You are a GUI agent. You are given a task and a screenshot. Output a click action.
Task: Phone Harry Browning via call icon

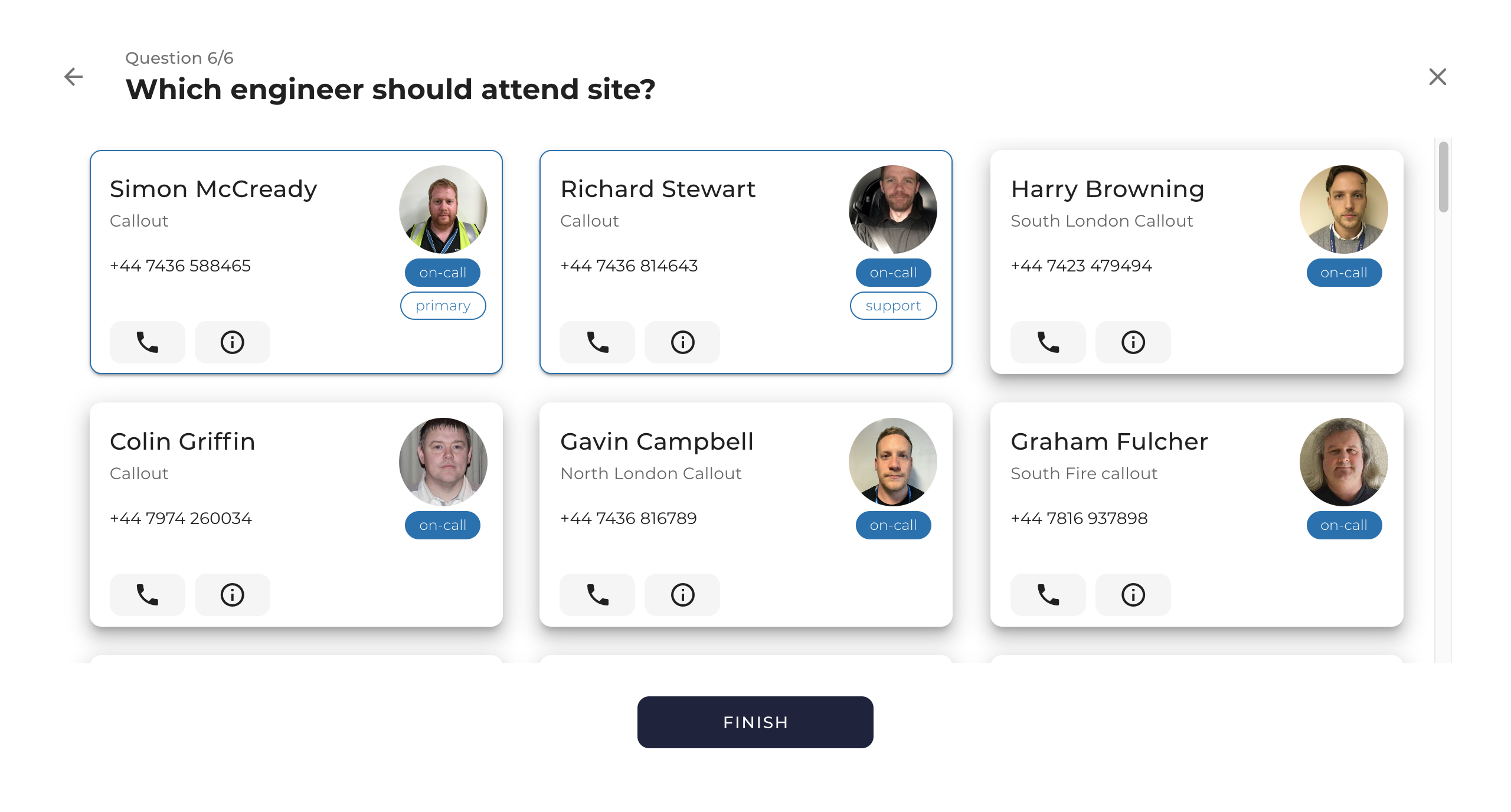(1048, 342)
